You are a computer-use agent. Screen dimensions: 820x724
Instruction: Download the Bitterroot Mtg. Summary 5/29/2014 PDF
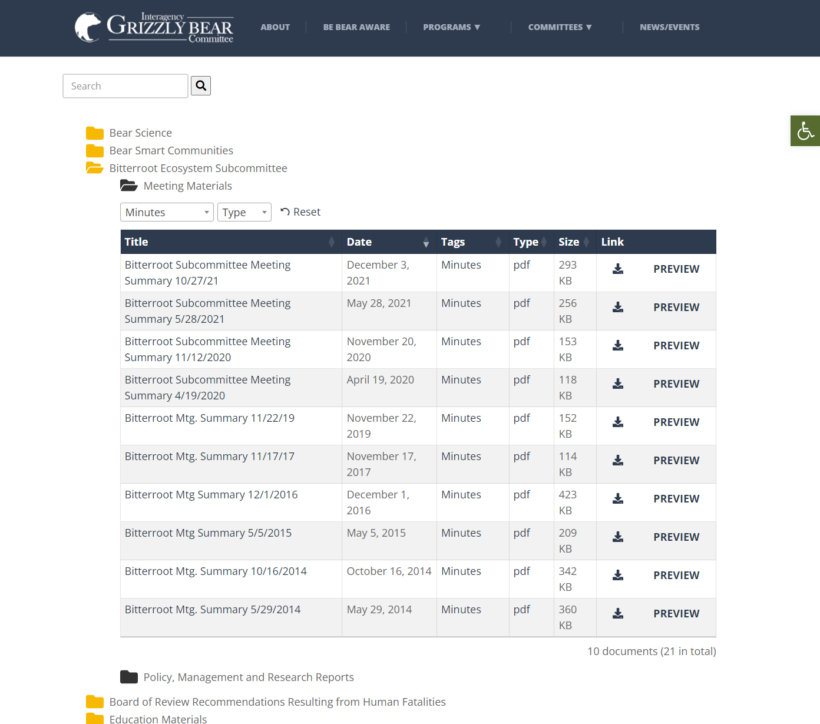618,614
